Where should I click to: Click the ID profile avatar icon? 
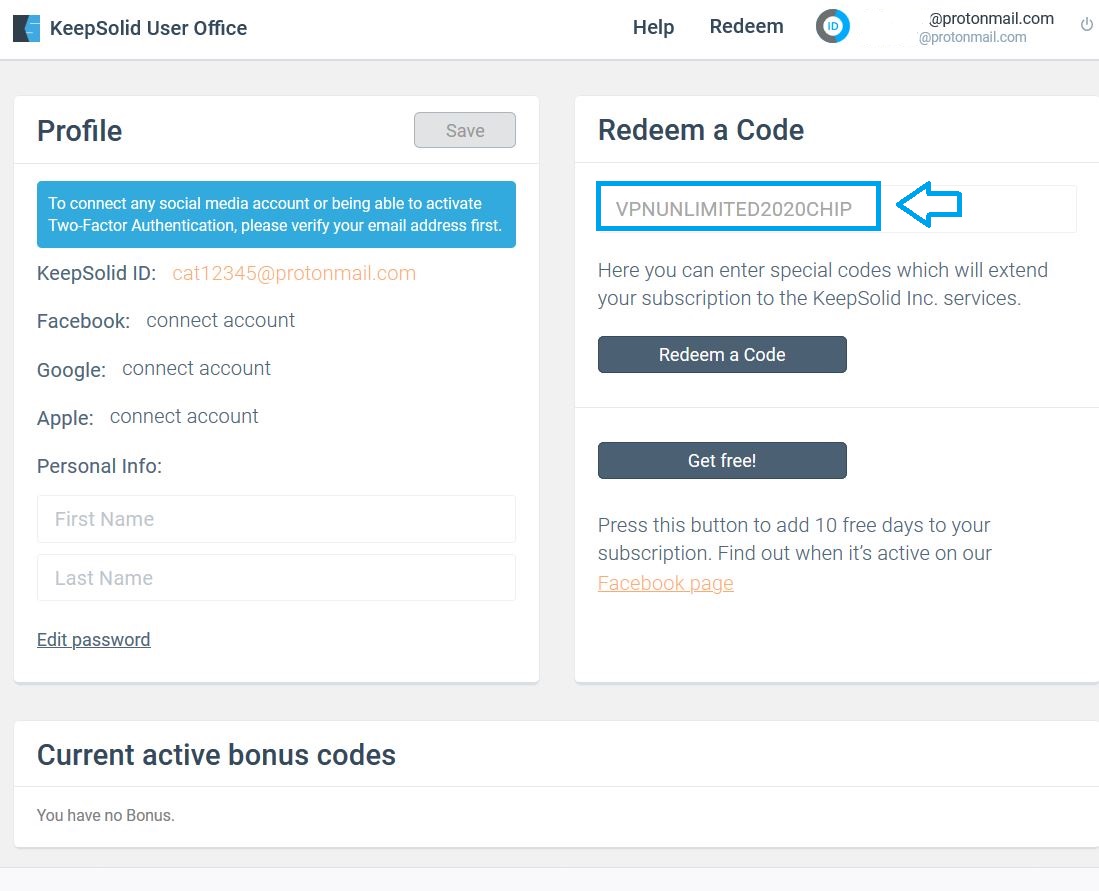click(833, 27)
